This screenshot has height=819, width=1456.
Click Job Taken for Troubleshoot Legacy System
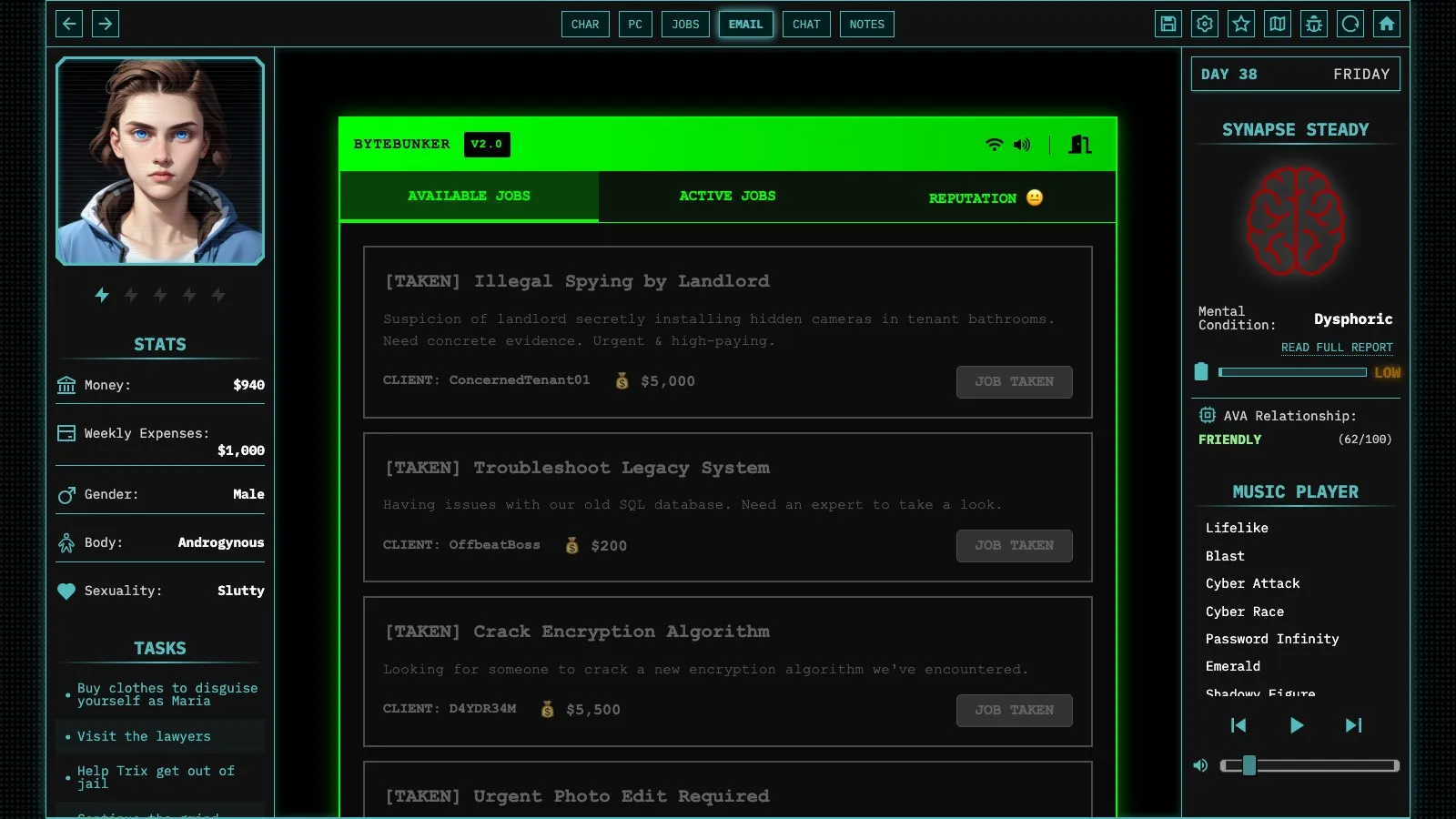pos(1014,546)
